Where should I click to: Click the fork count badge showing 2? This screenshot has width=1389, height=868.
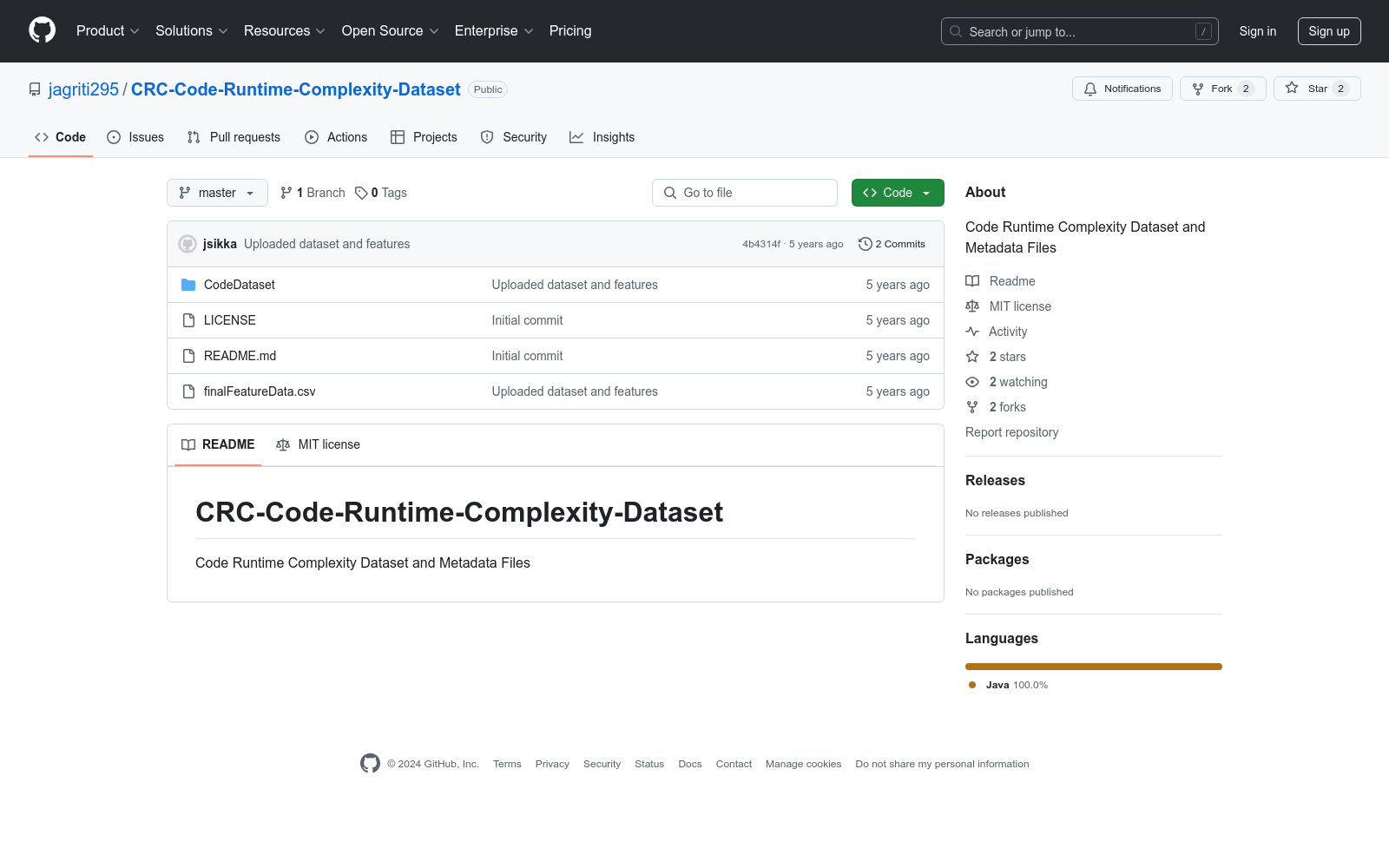1246,89
